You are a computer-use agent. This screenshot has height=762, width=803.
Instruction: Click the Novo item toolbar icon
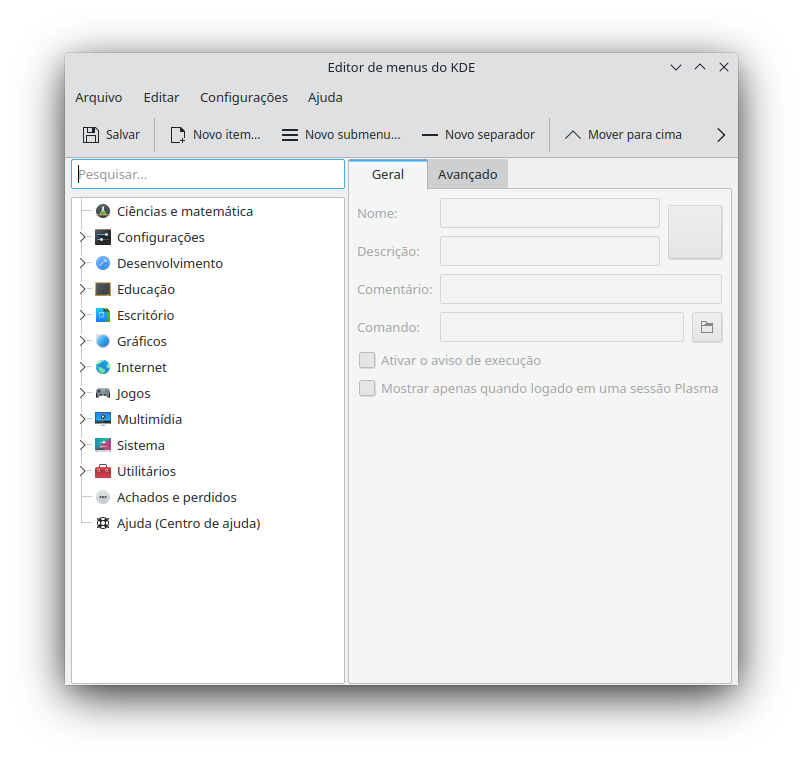(178, 135)
